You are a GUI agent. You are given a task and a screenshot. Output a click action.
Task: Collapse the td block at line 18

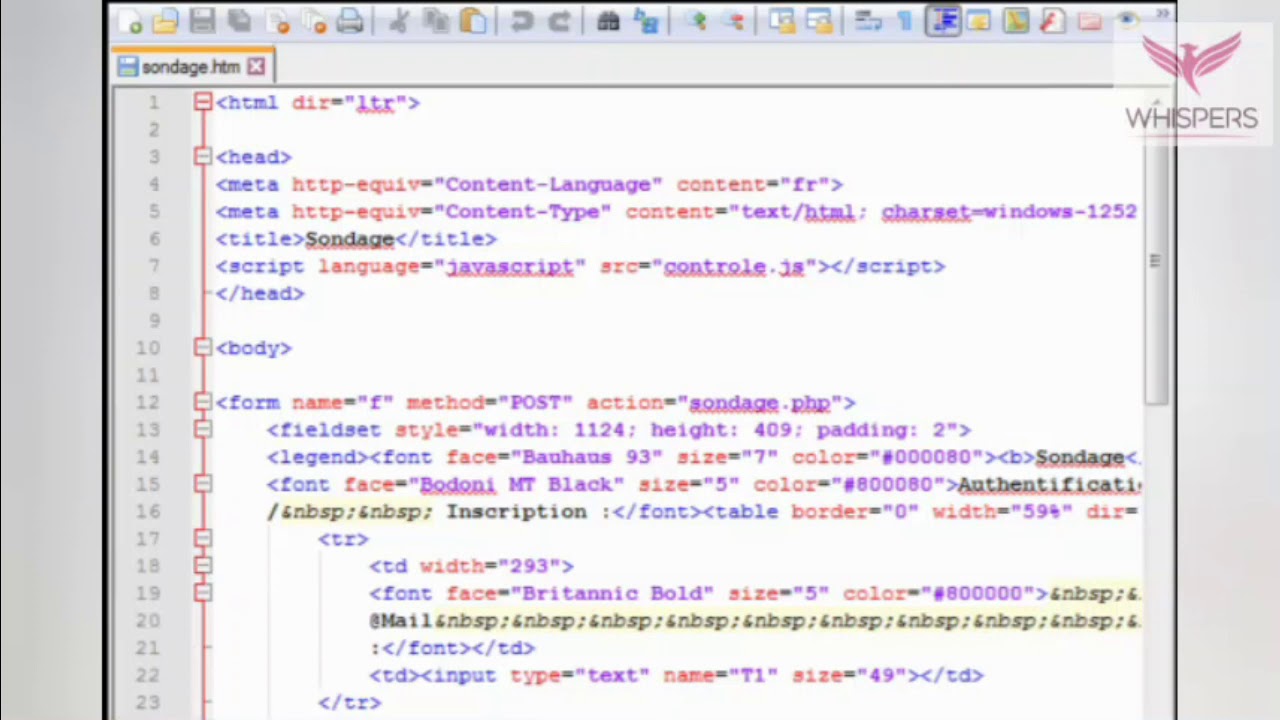point(203,566)
